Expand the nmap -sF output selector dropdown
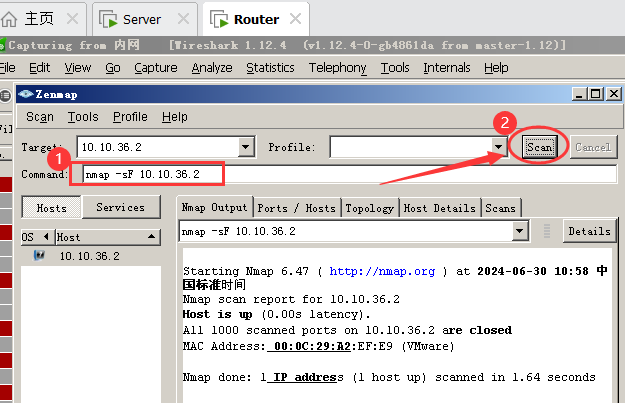 [520, 231]
